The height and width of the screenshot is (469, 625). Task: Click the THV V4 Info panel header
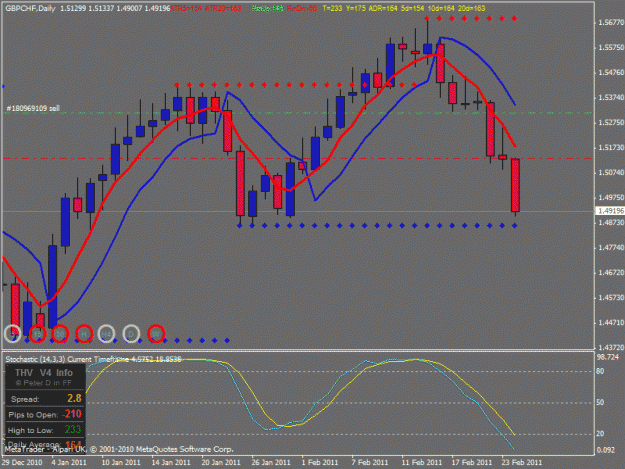tap(44, 373)
